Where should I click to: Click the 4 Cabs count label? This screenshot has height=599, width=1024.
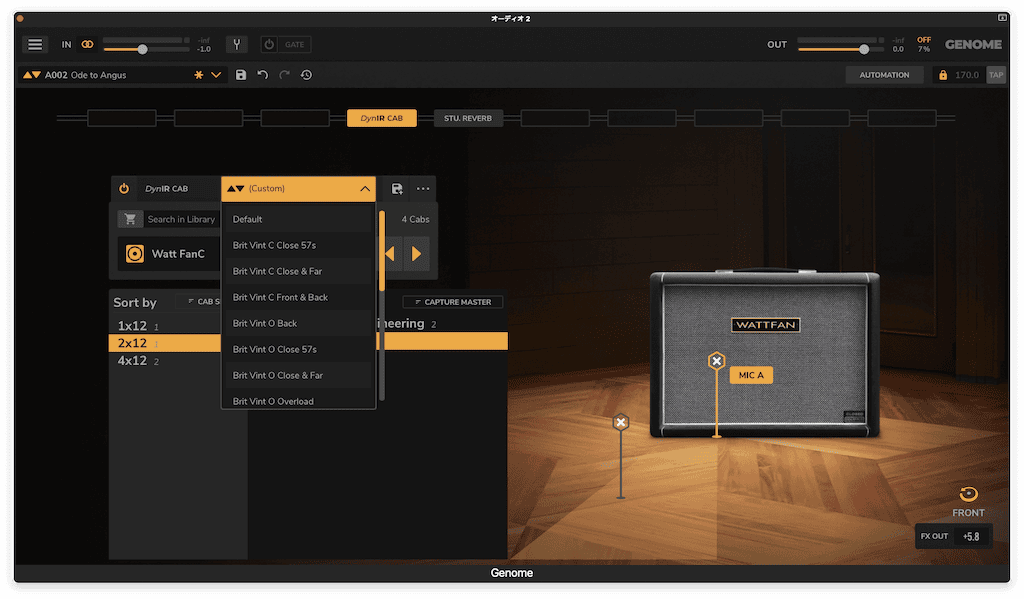click(x=415, y=219)
